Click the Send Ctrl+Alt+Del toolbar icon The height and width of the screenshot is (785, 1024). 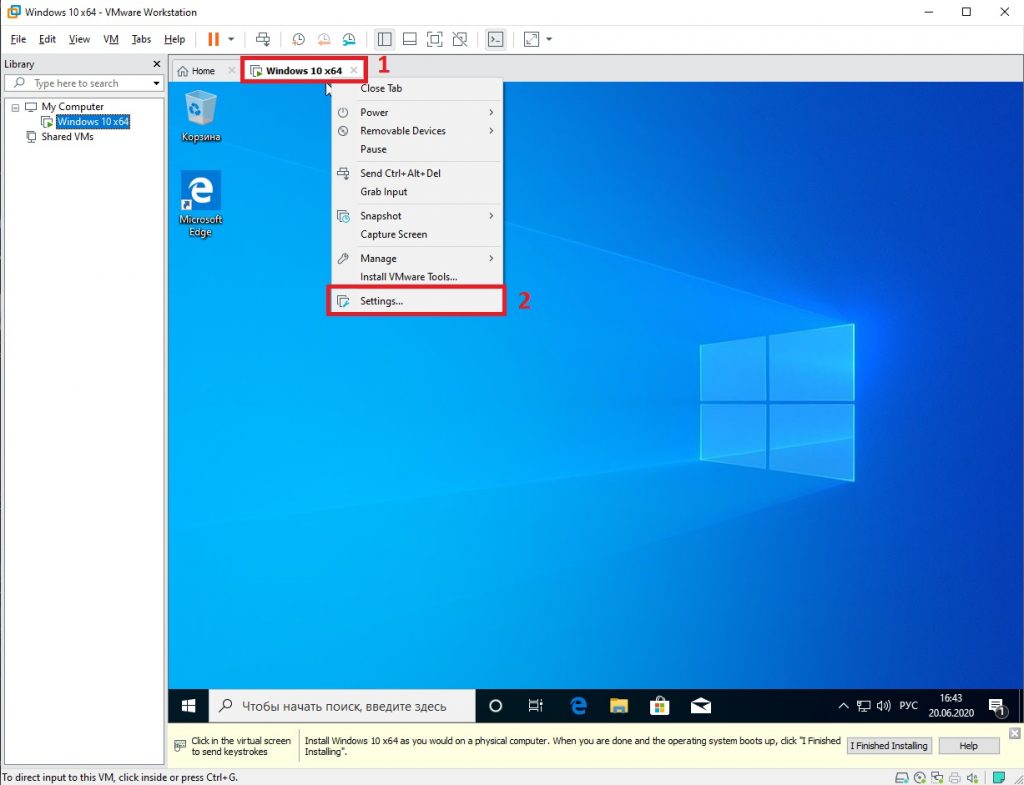pos(263,39)
